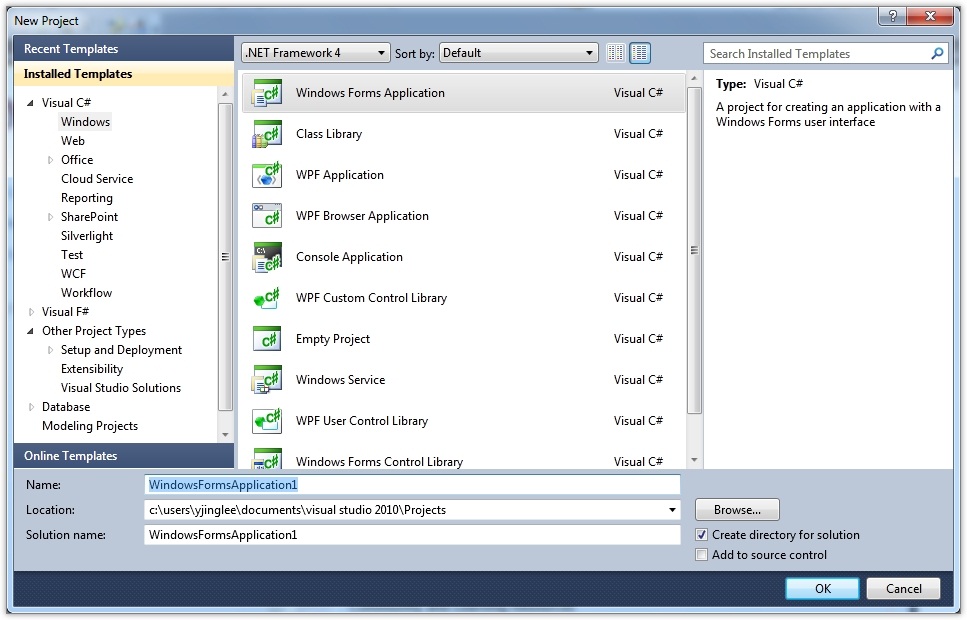The image size is (967, 620).
Task: Open the Location path dropdown arrow
Action: pyautogui.click(x=672, y=510)
